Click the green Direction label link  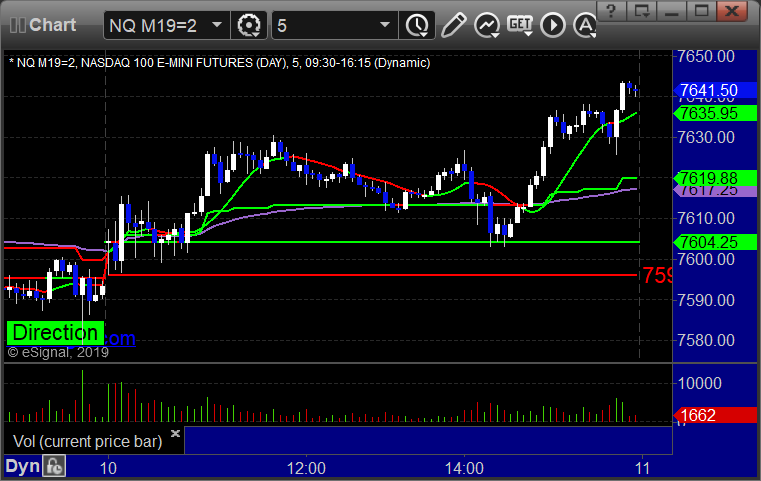(x=55, y=333)
